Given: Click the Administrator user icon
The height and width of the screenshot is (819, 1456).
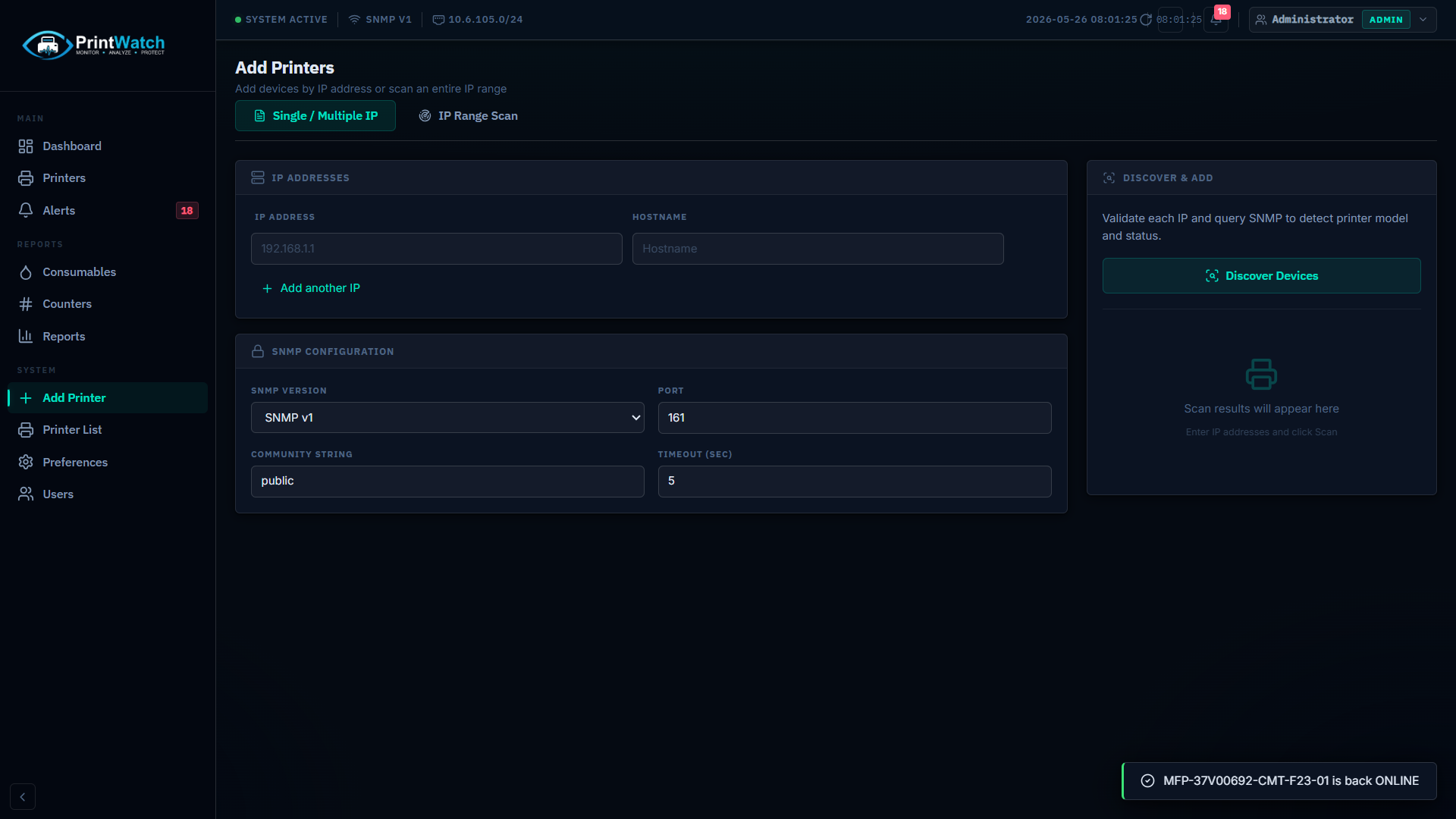Looking at the screenshot, I should click(x=1261, y=20).
